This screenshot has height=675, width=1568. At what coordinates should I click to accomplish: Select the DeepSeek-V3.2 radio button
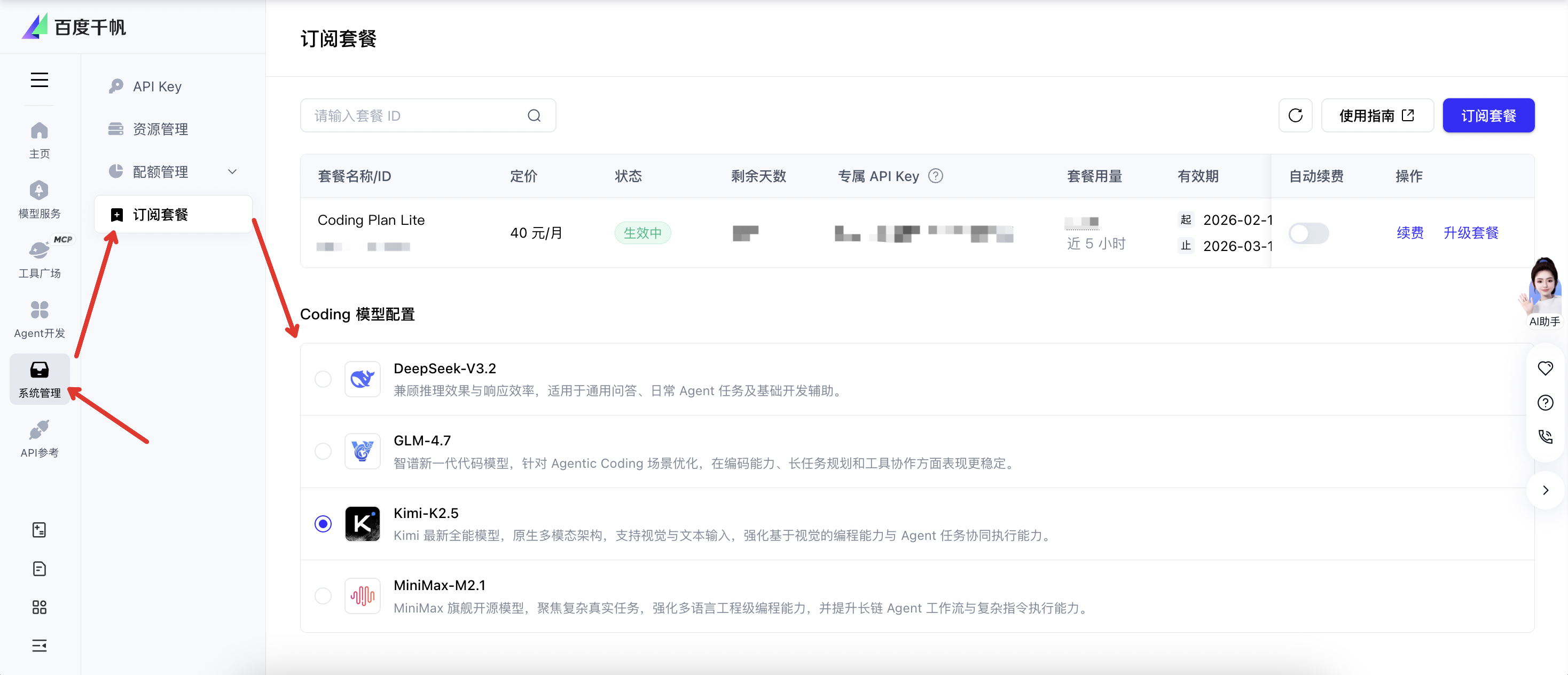[323, 379]
